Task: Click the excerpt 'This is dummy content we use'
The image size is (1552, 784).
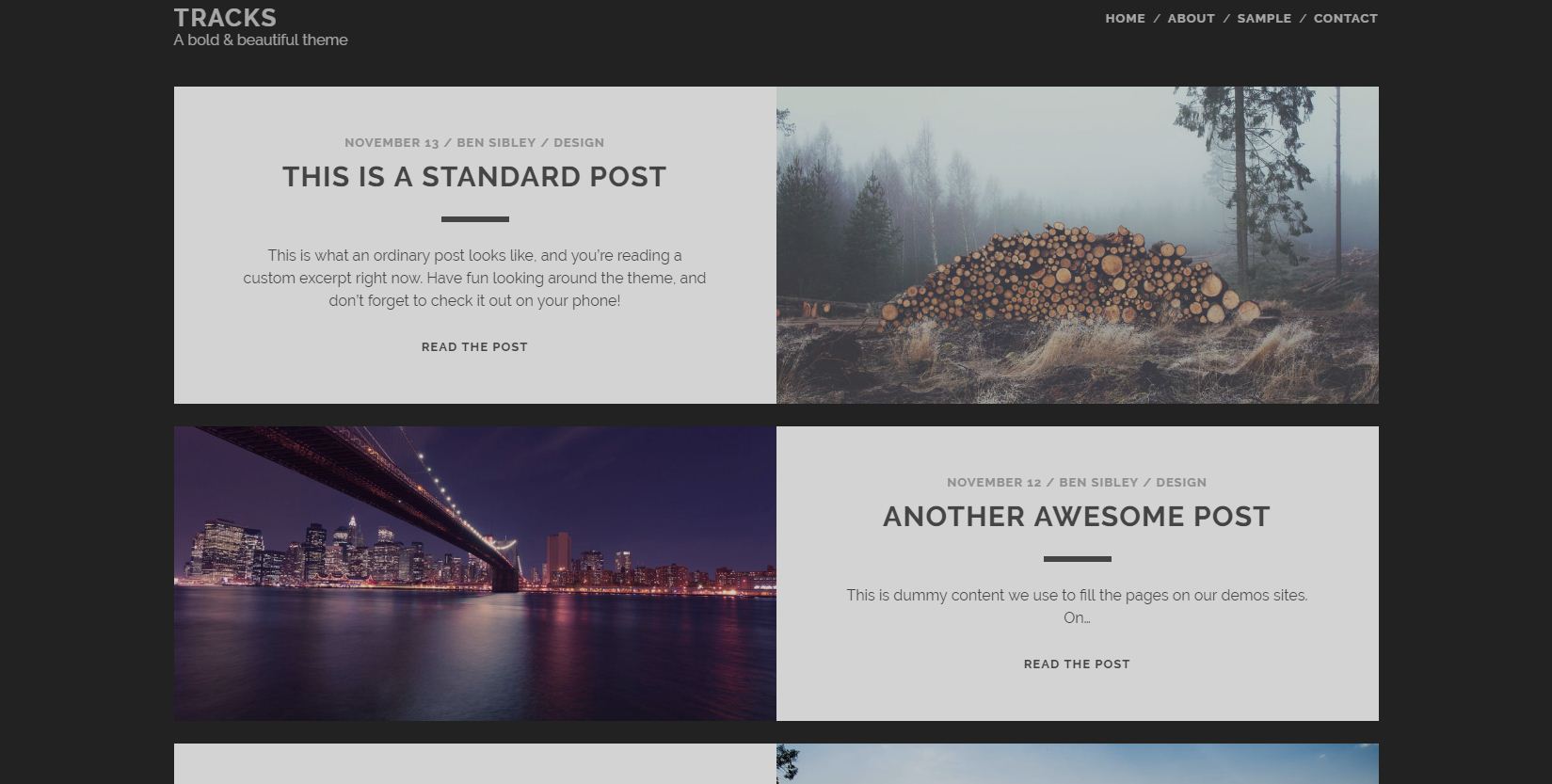Action: coord(1077,607)
